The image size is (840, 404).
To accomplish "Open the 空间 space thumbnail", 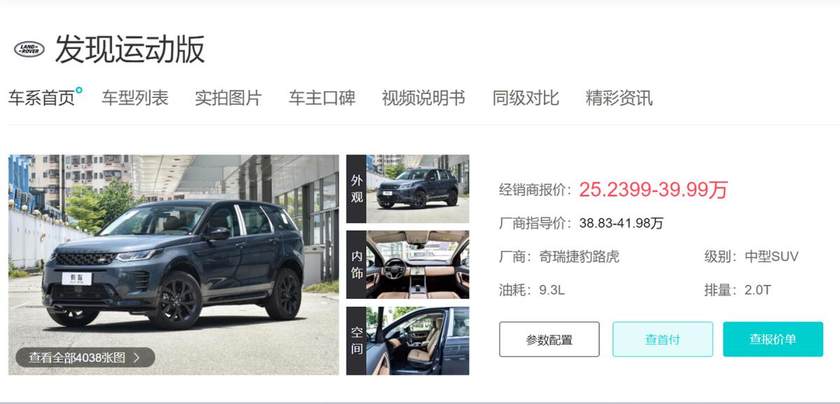I will [408, 341].
